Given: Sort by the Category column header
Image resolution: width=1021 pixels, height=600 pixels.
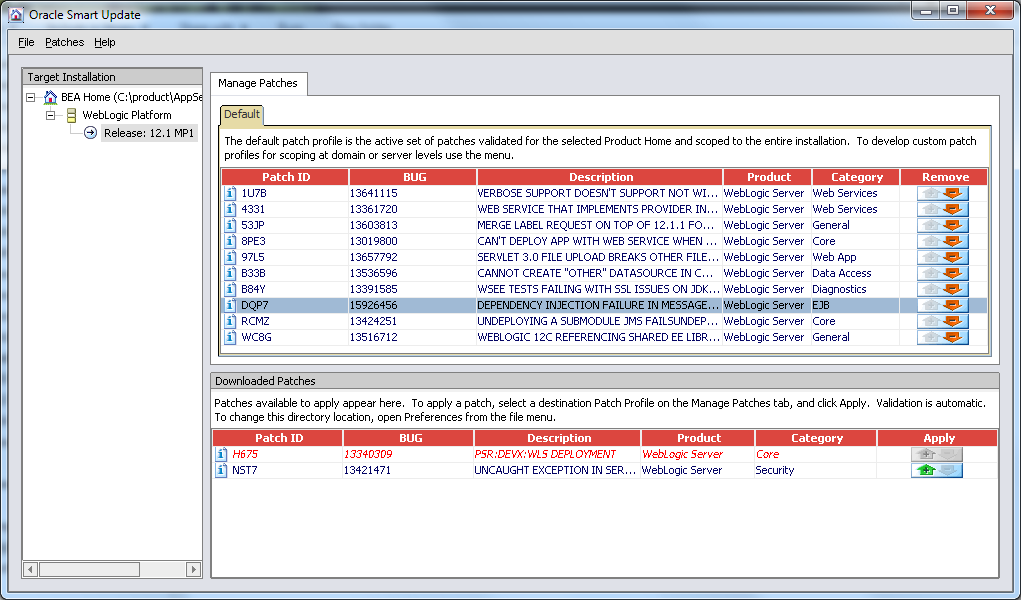Looking at the screenshot, I should point(856,177).
